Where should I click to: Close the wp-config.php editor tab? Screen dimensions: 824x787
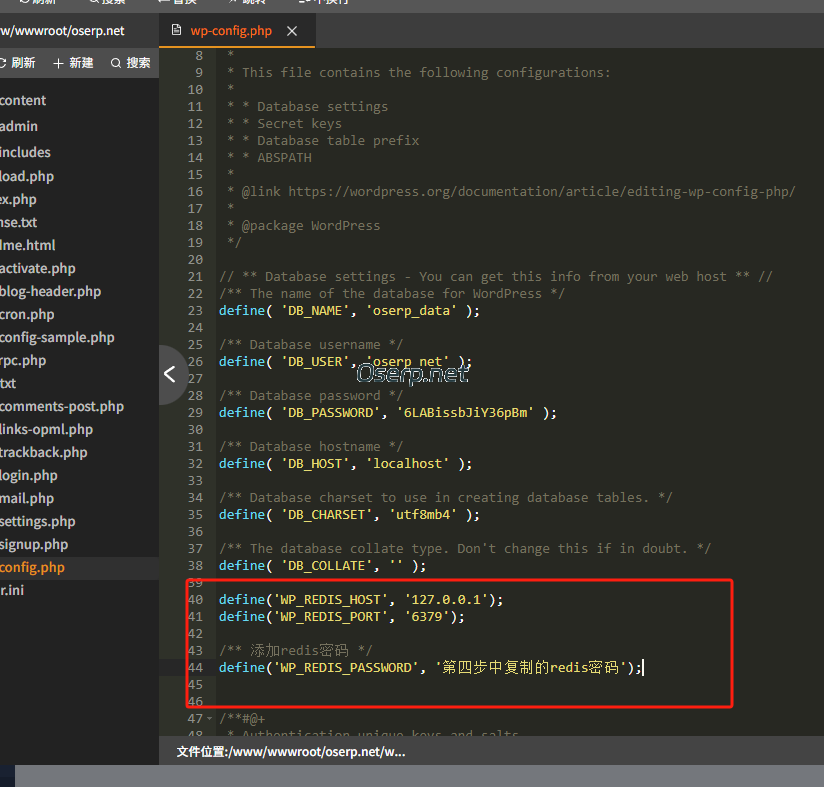pyautogui.click(x=292, y=31)
